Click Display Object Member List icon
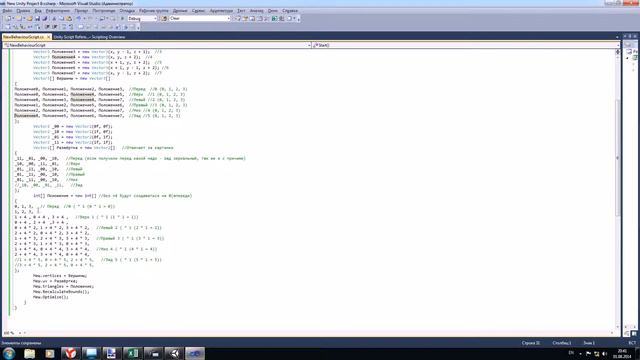 click(x=8, y=27)
